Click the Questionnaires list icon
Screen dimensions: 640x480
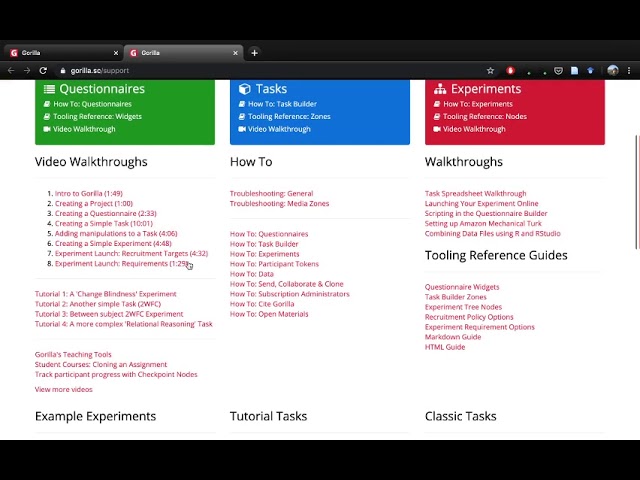[x=49, y=89]
